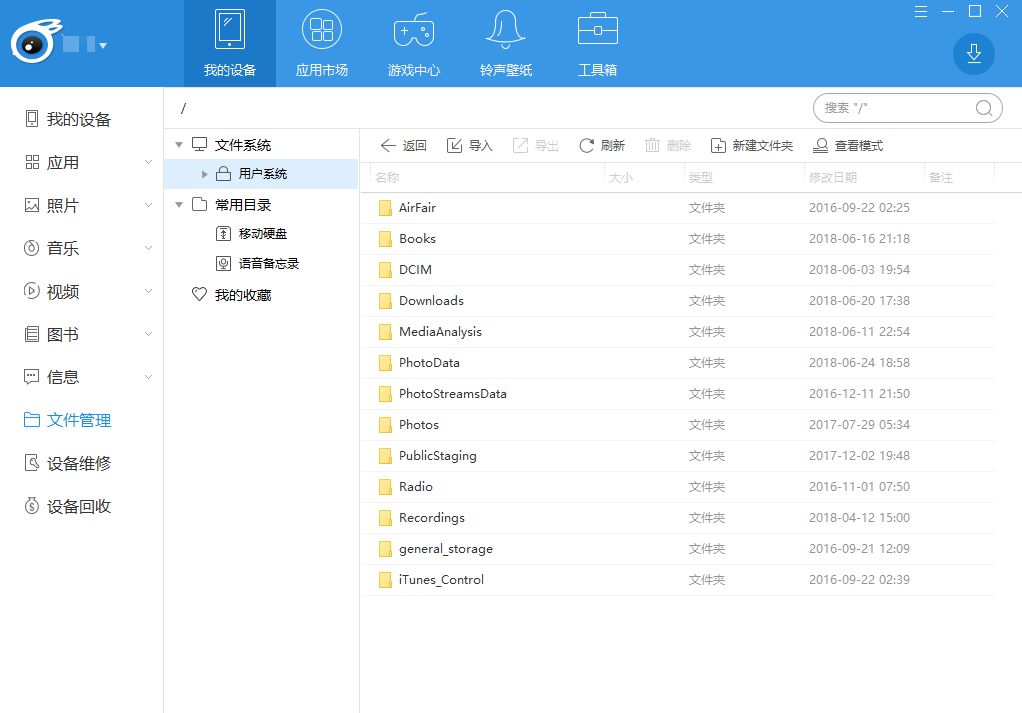Open the Toolbox (工具箱) tab

(x=598, y=43)
